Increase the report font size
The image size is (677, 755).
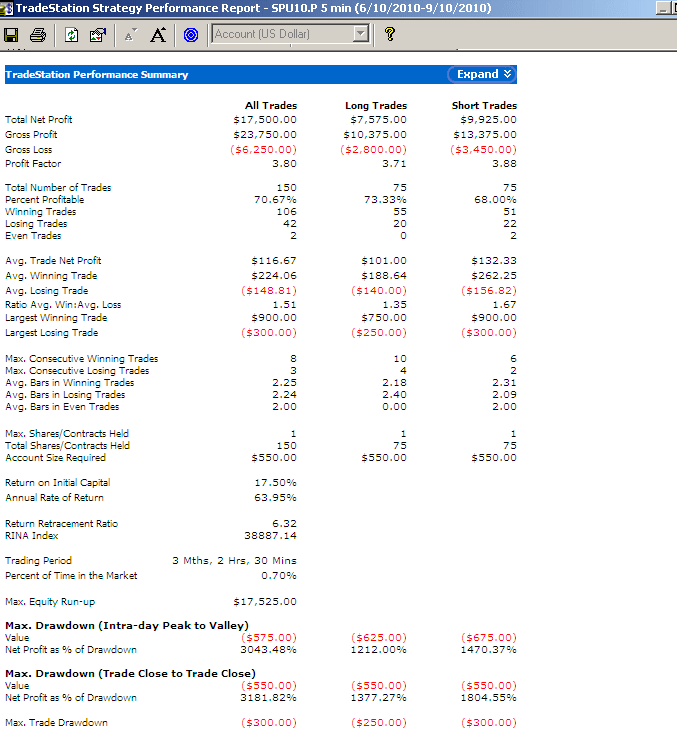(158, 35)
